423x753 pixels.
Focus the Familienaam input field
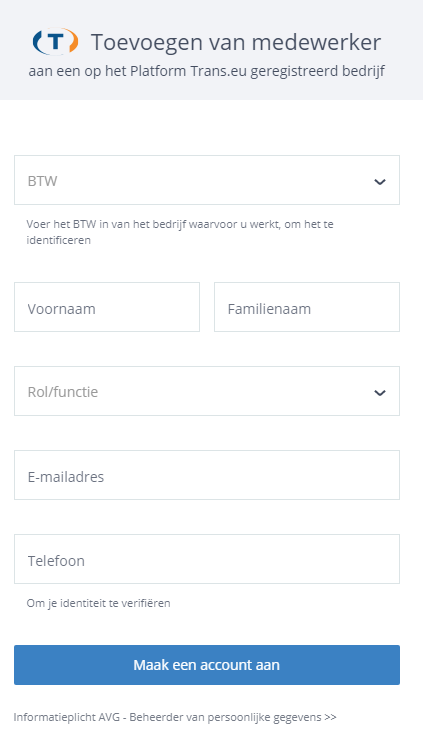pos(307,307)
